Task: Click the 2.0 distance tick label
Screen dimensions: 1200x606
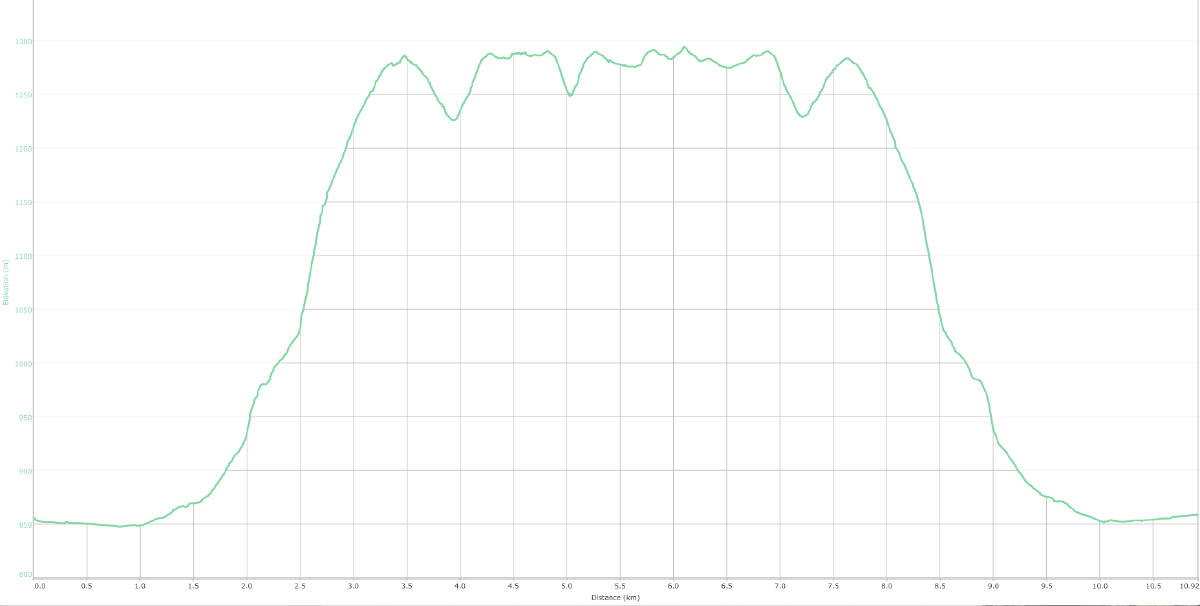Action: click(246, 587)
